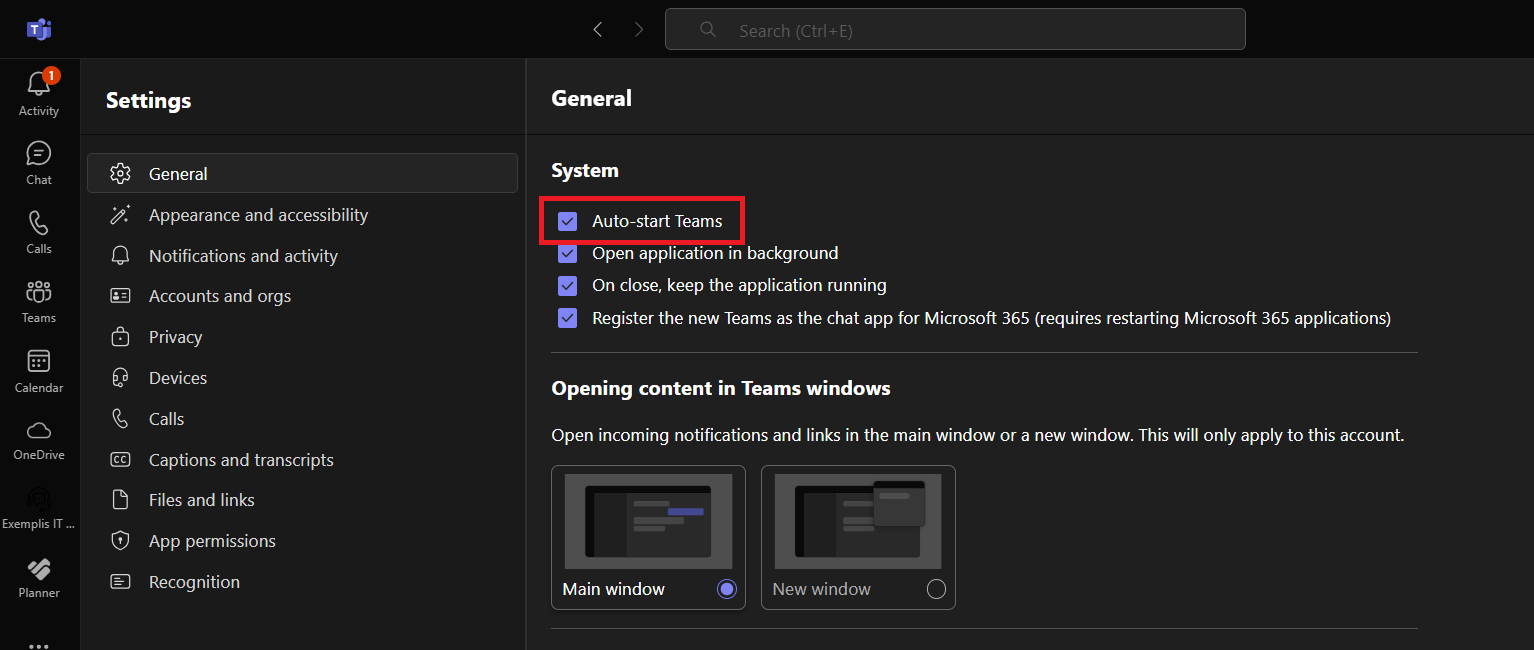Click the Notifications bell icon in settings
The height and width of the screenshot is (650, 1534).
click(121, 256)
